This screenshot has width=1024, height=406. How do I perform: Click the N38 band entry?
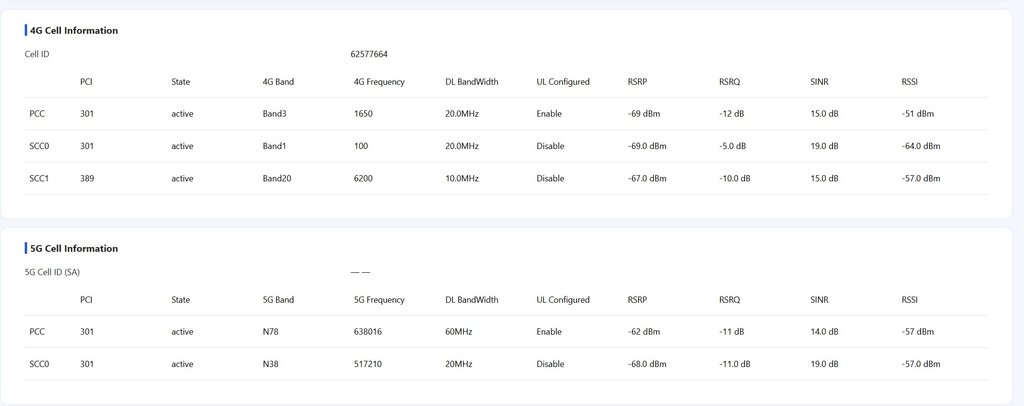pyautogui.click(x=271, y=364)
